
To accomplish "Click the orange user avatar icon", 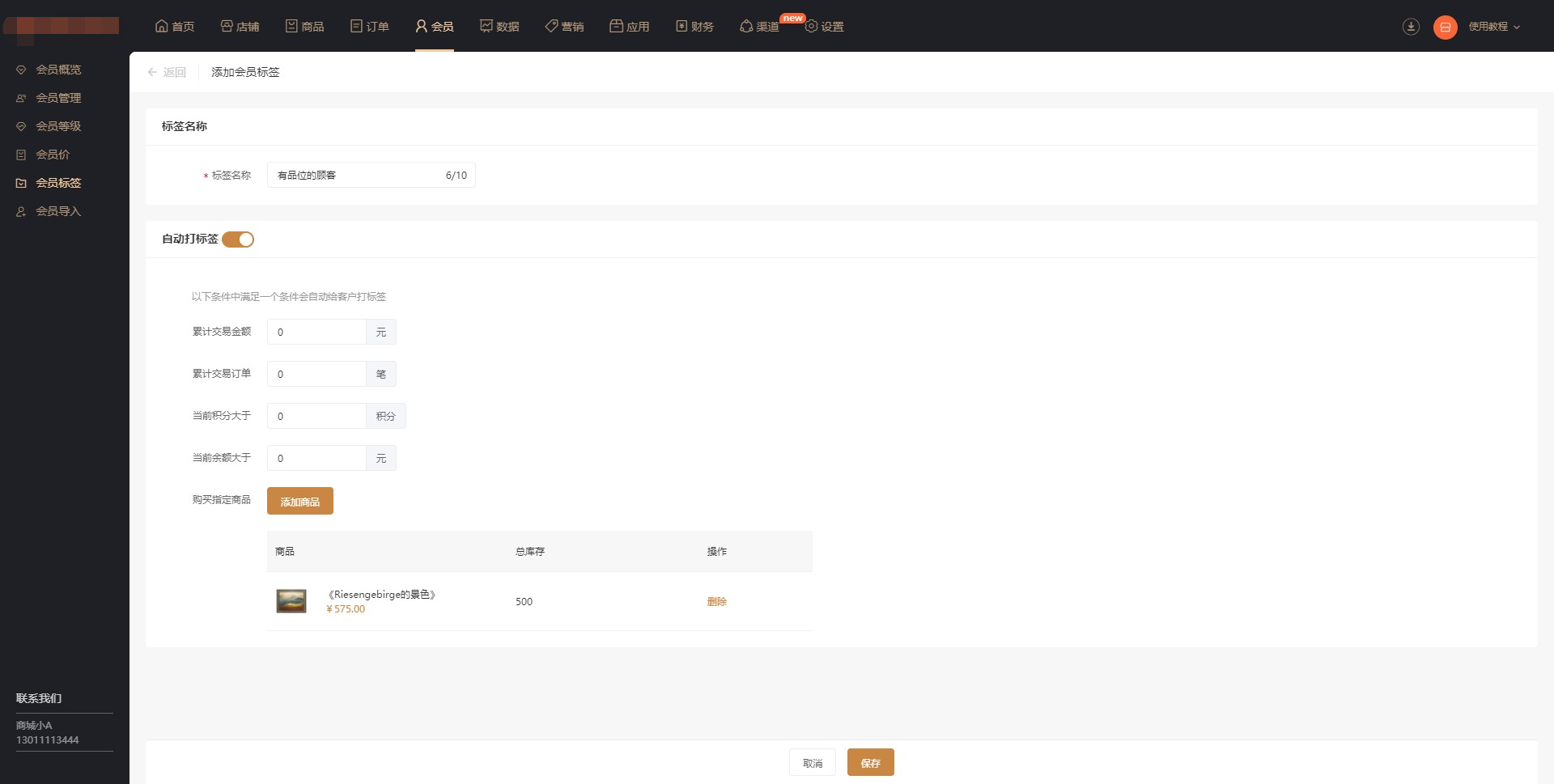I will pyautogui.click(x=1446, y=27).
